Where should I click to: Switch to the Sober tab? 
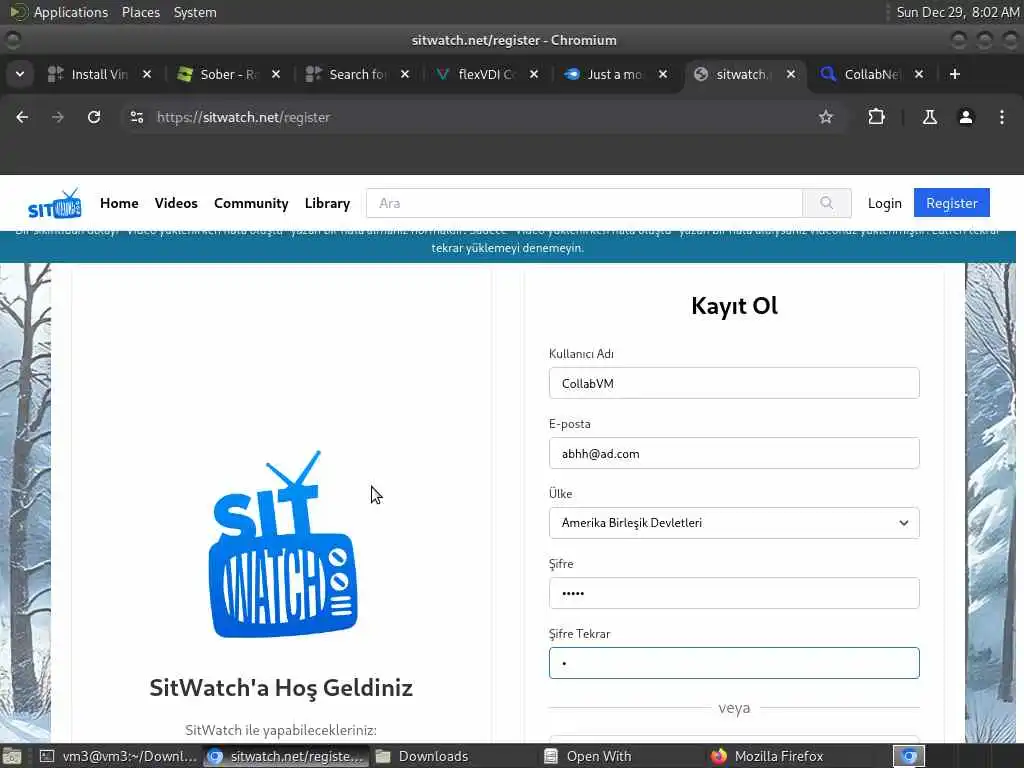click(x=227, y=74)
